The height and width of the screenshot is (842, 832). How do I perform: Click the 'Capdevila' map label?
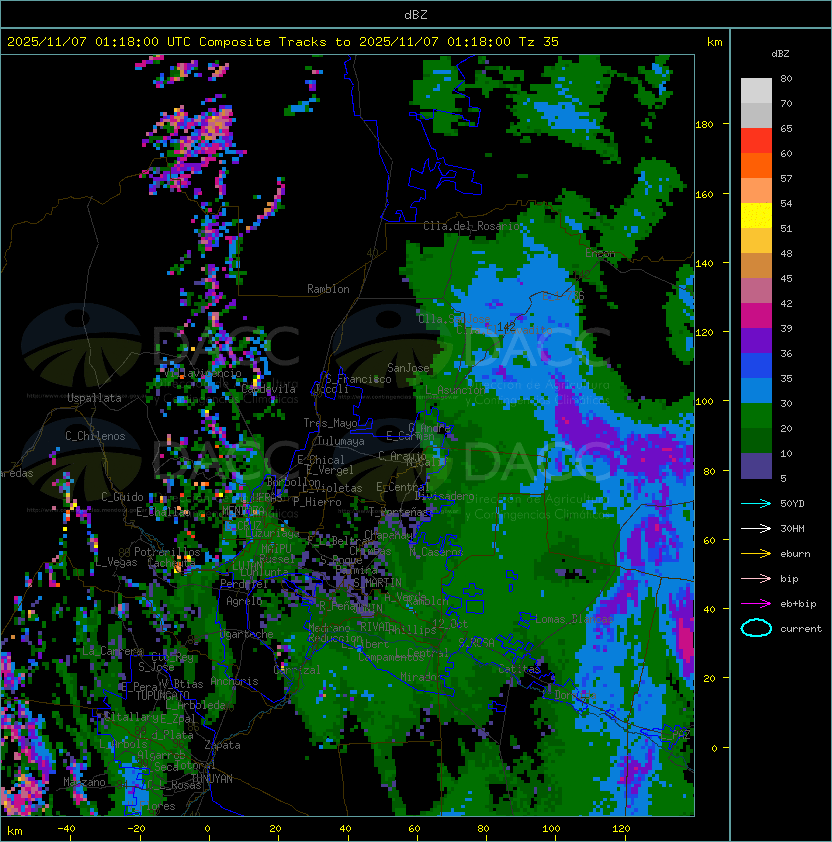pyautogui.click(x=269, y=389)
